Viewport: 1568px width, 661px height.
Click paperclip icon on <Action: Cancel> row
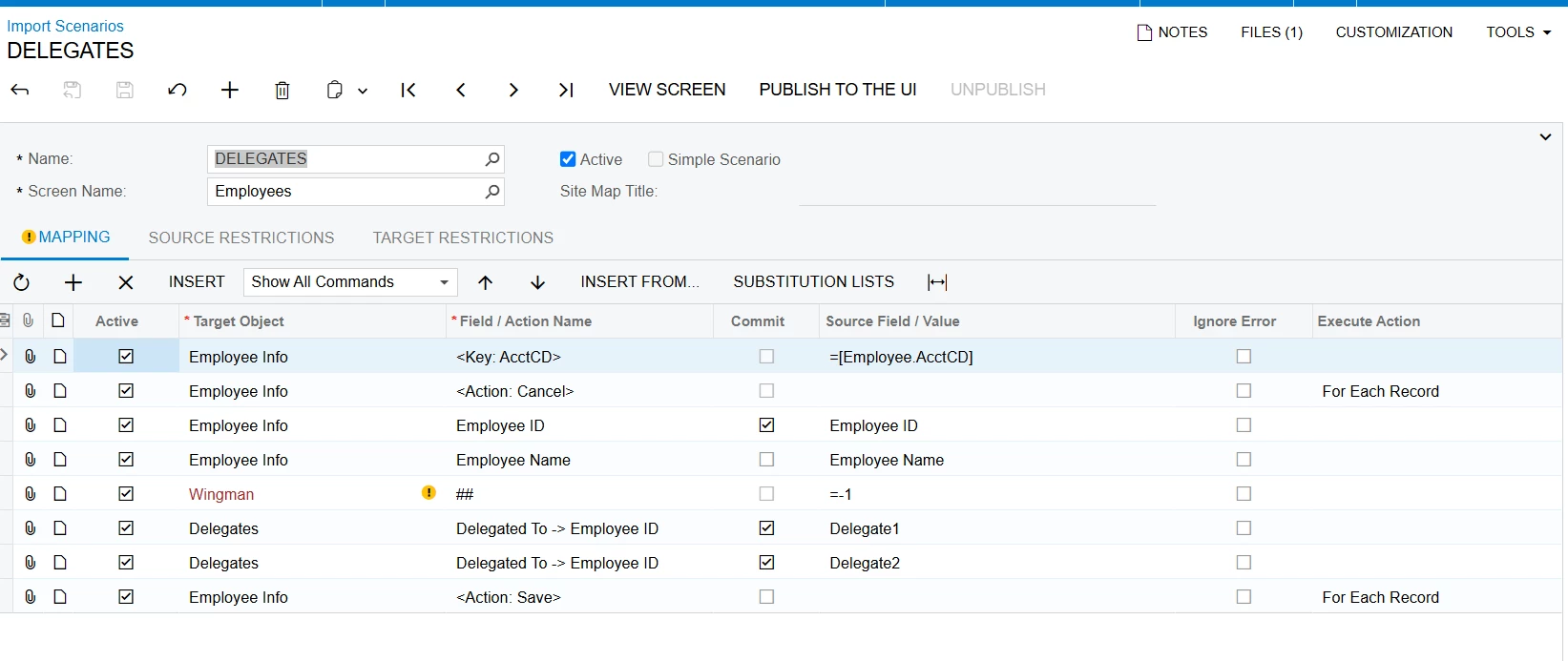[x=31, y=391]
